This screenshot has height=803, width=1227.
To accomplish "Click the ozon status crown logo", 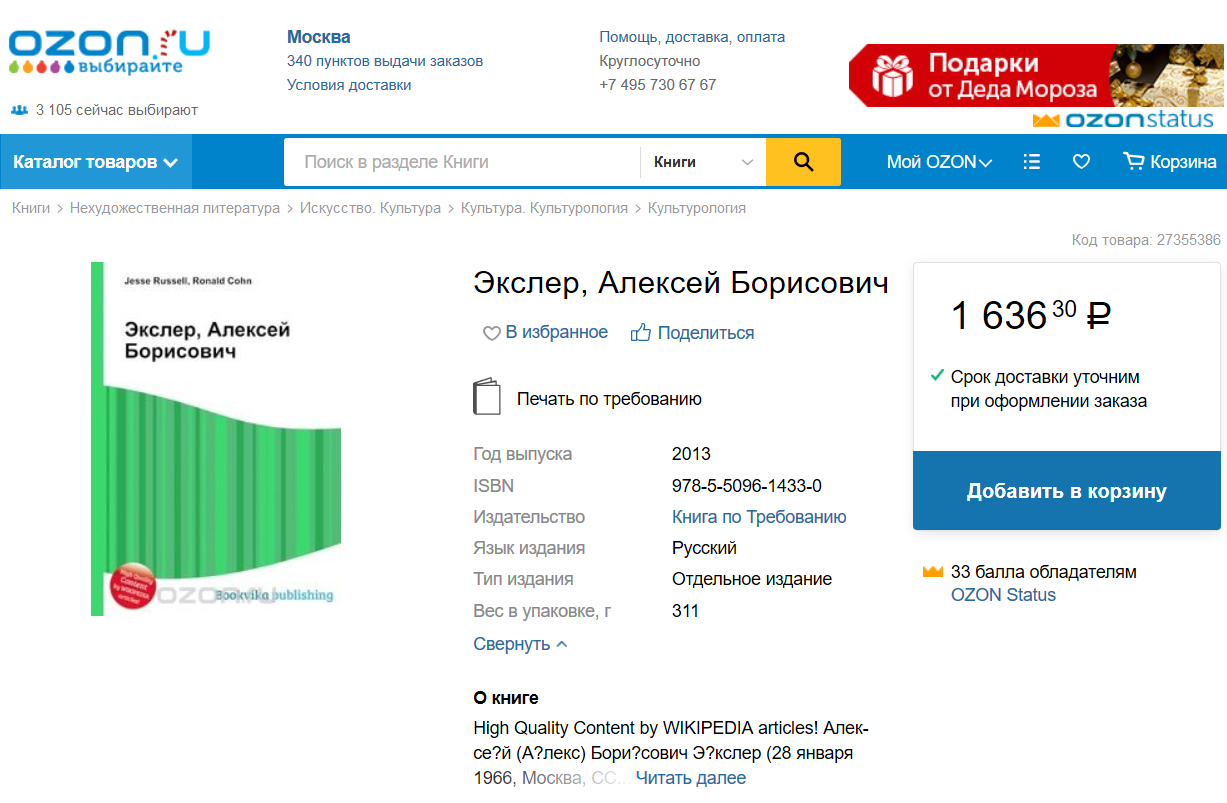I will click(1123, 121).
